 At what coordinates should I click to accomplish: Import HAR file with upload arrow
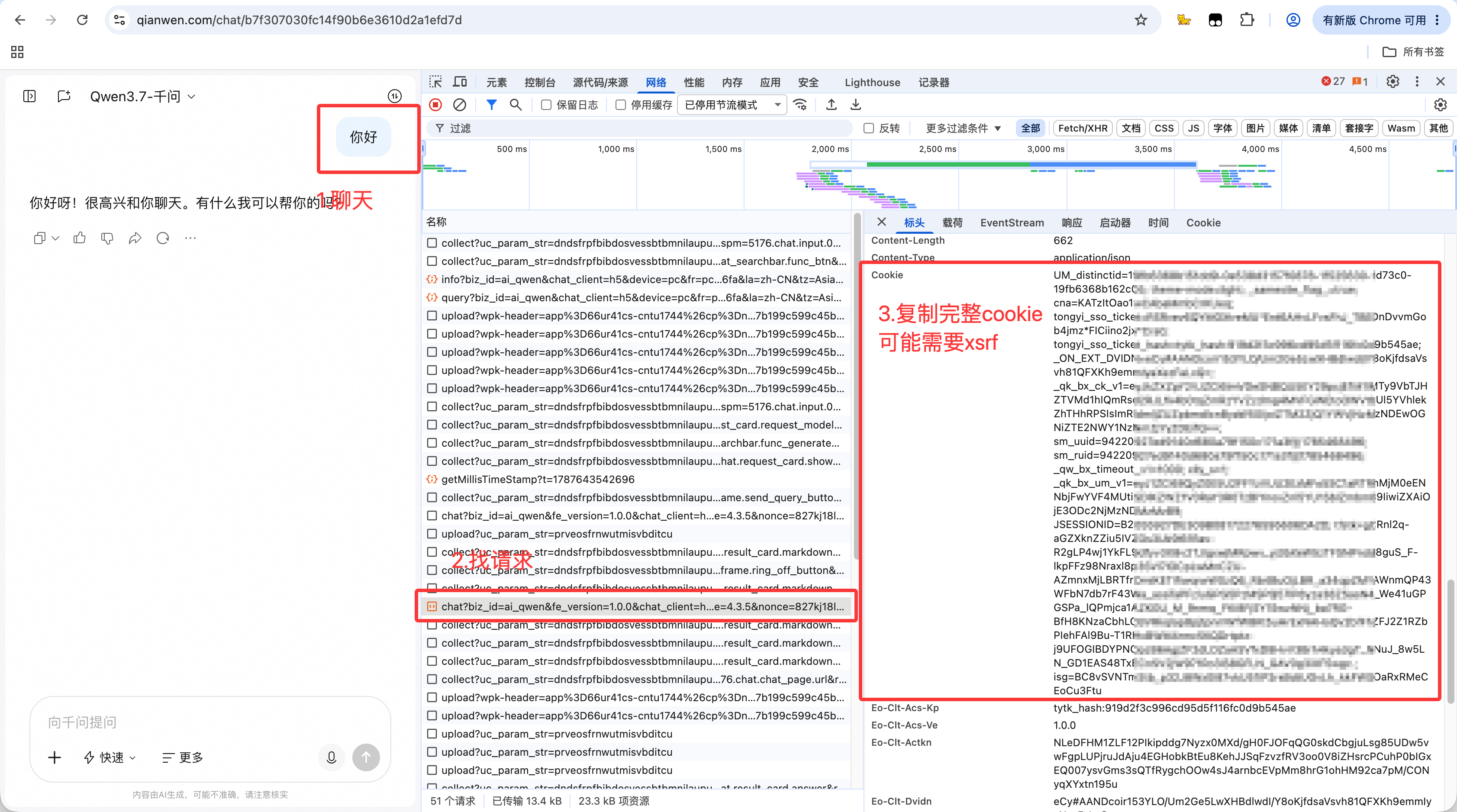832,105
